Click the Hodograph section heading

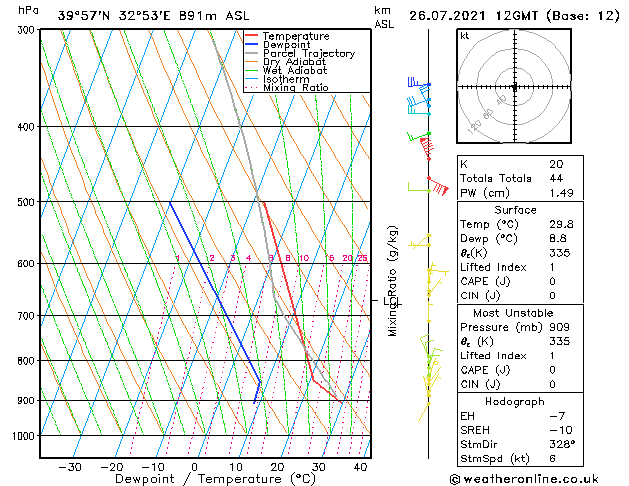[515, 402]
